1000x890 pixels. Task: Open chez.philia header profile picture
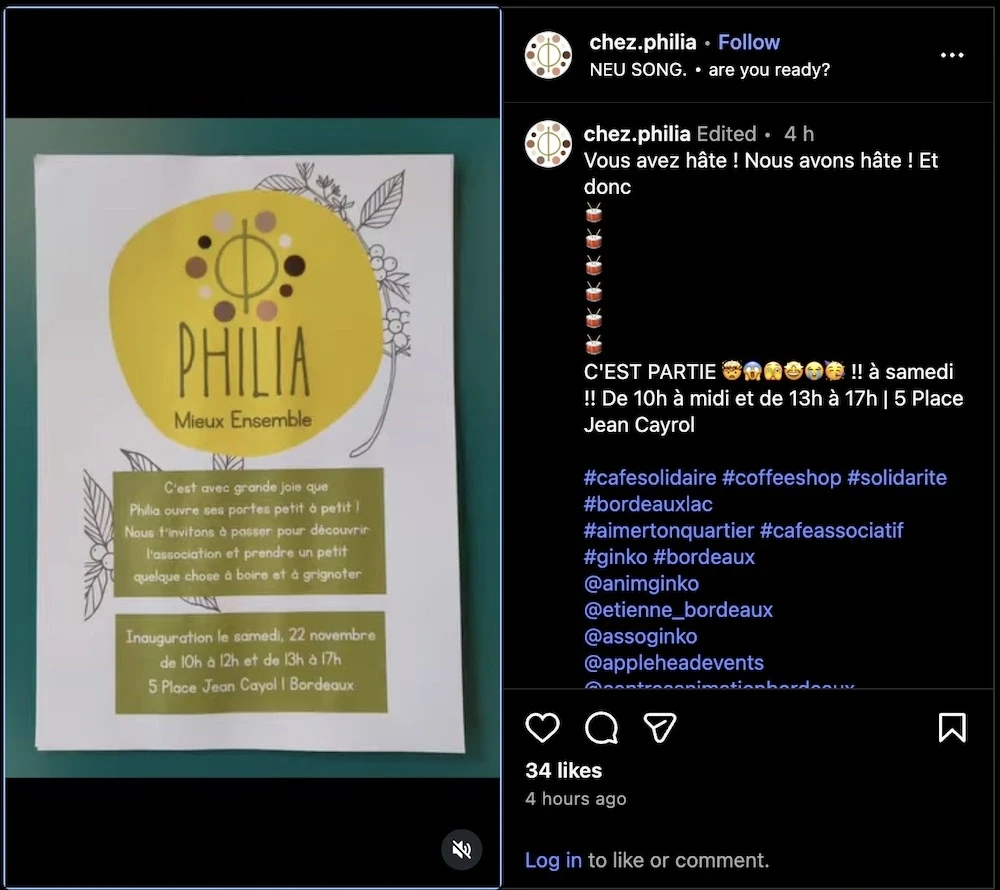pos(548,55)
